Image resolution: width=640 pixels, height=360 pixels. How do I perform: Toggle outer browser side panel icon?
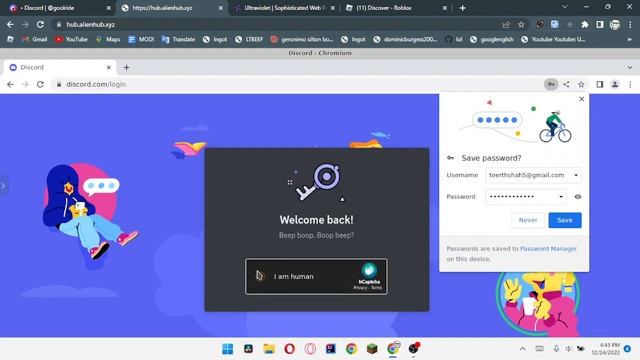click(600, 24)
